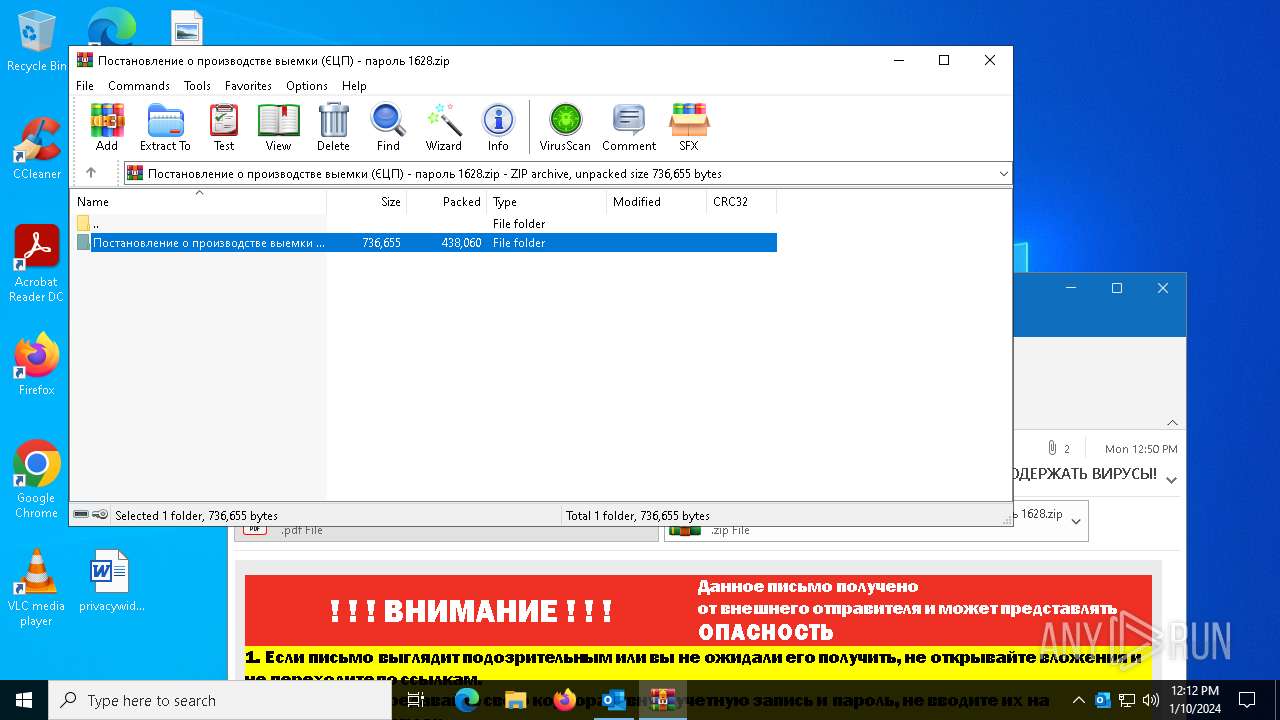Open Google Chrome desktop shortcut

pos(37,479)
